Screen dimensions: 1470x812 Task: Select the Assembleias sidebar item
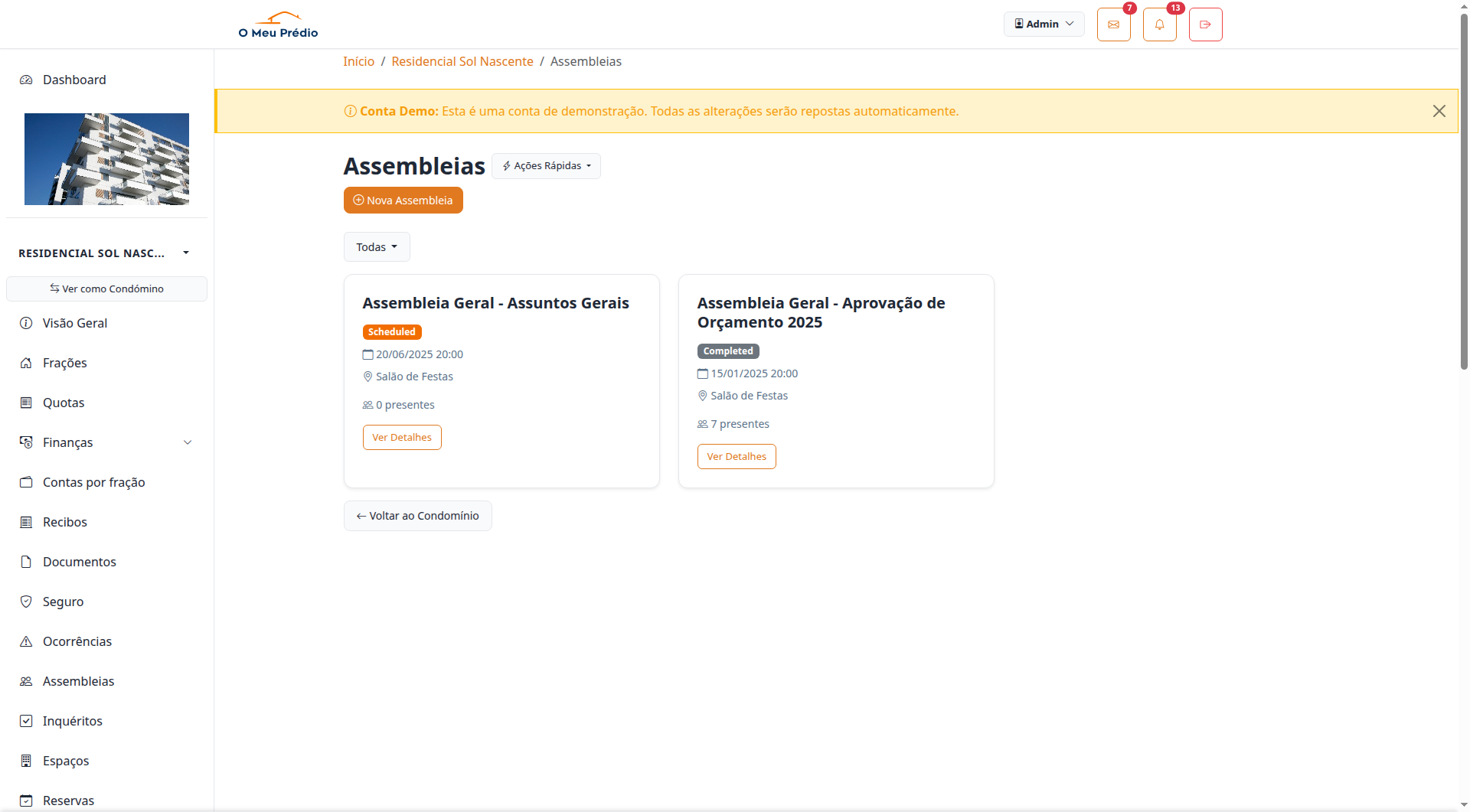[78, 680]
